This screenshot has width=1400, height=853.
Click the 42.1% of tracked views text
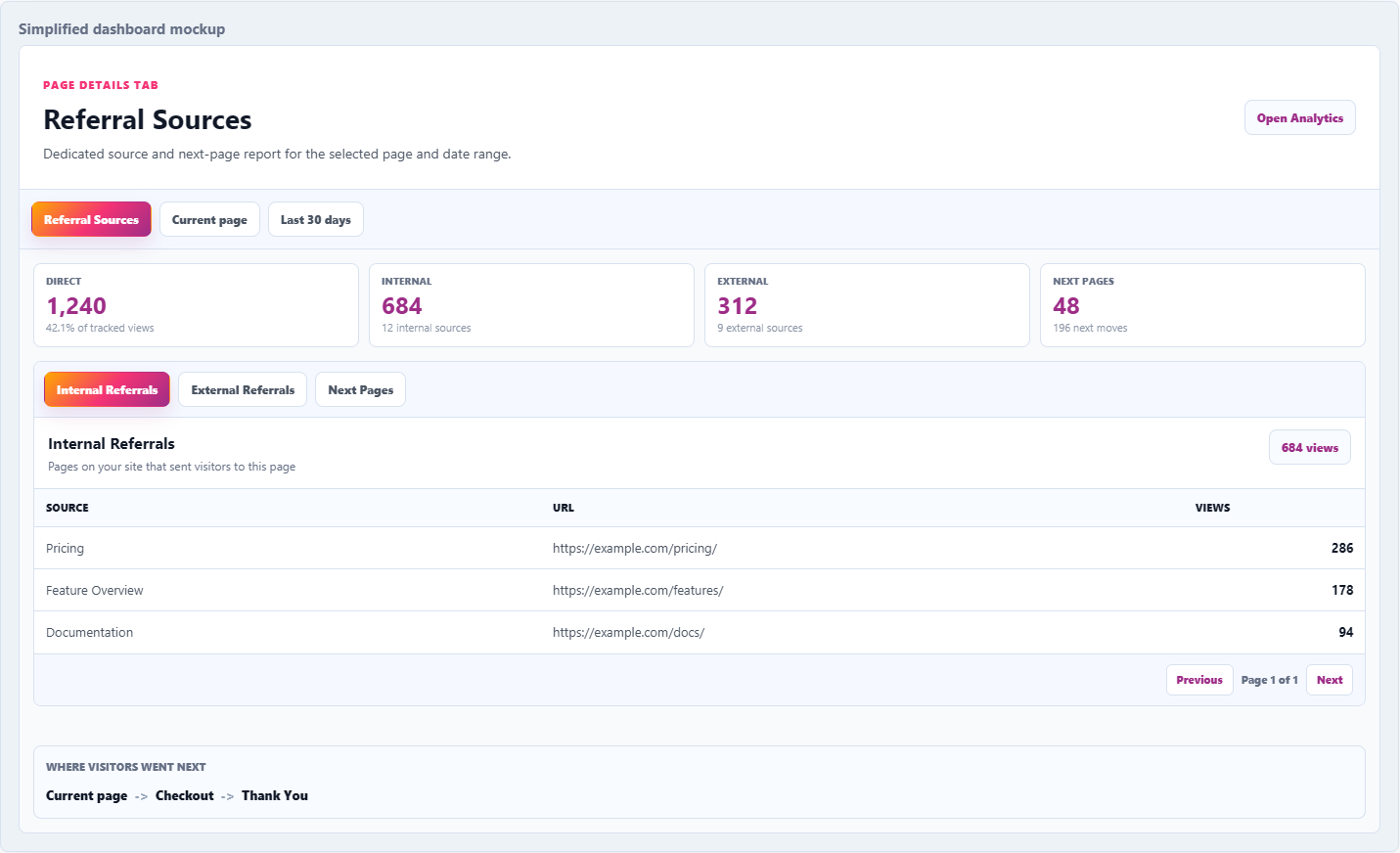(x=100, y=328)
